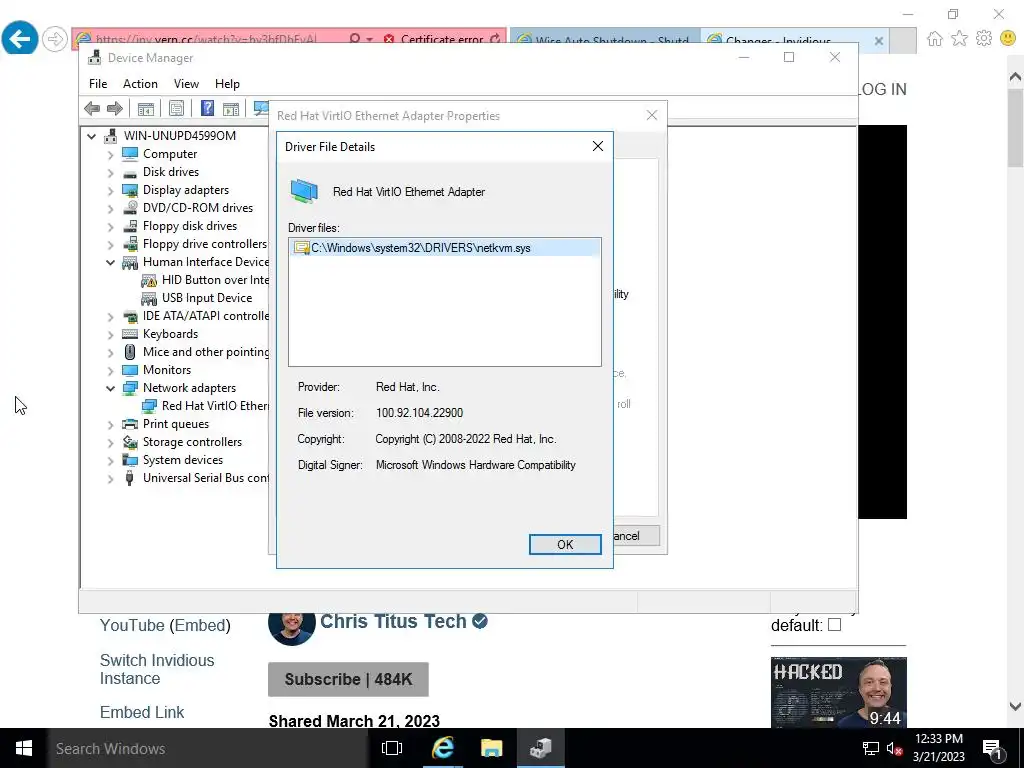Click the Device Manager taskbar icon

click(541, 748)
